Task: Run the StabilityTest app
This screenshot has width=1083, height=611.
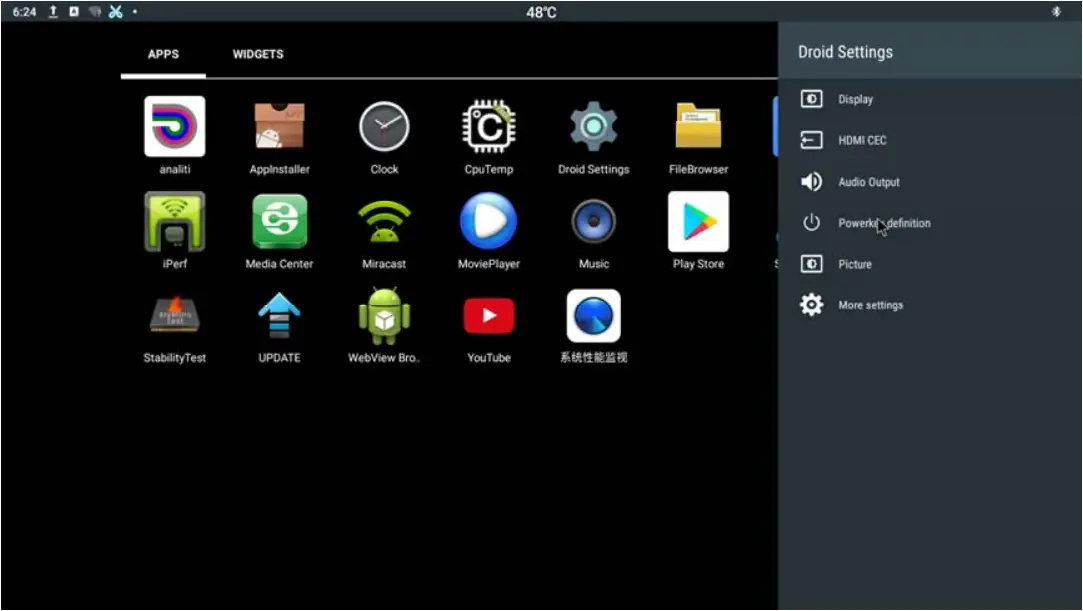Action: 174,314
